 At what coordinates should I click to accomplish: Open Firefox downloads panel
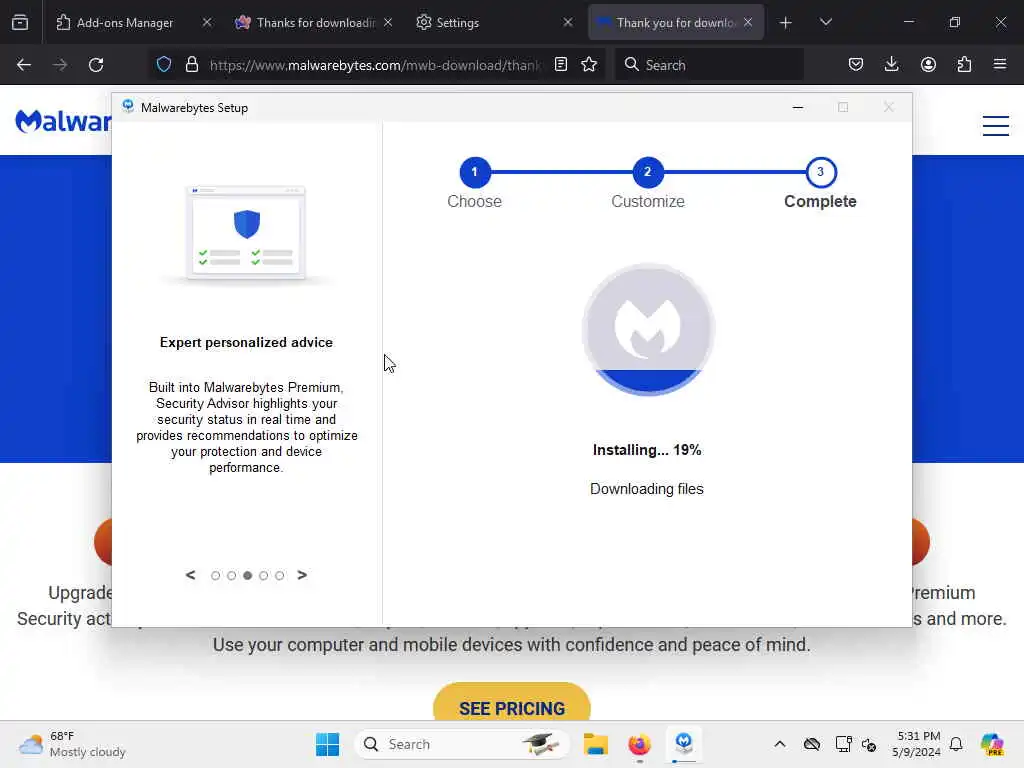(891, 65)
